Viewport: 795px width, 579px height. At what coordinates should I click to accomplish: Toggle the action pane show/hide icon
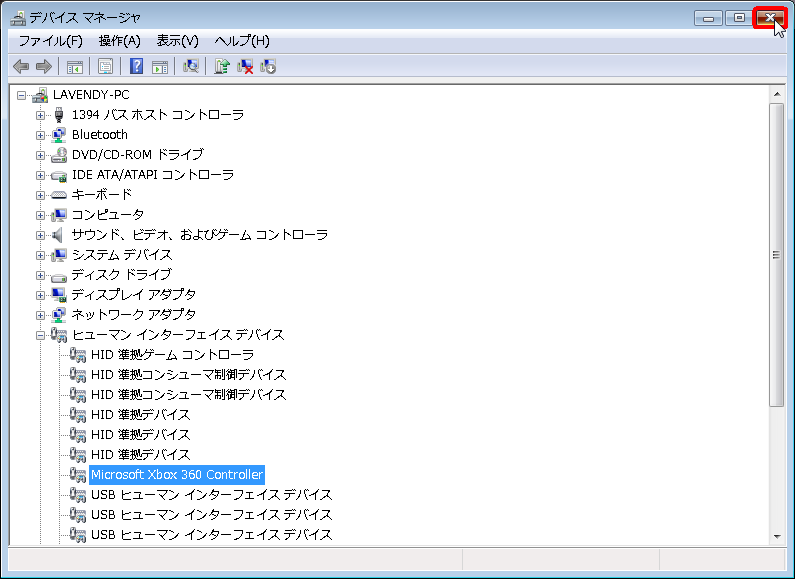click(160, 66)
